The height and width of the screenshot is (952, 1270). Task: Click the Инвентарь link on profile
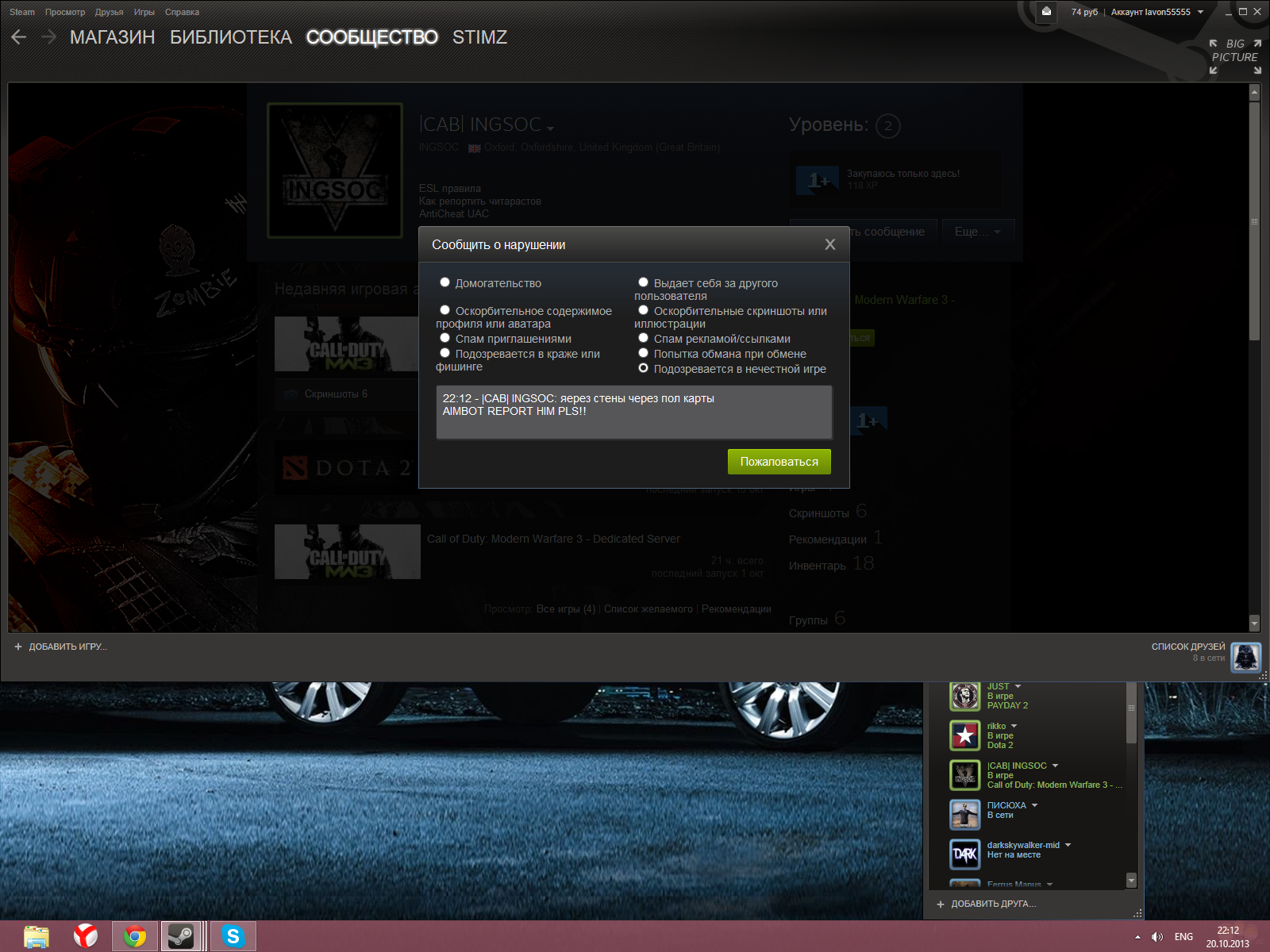(818, 566)
